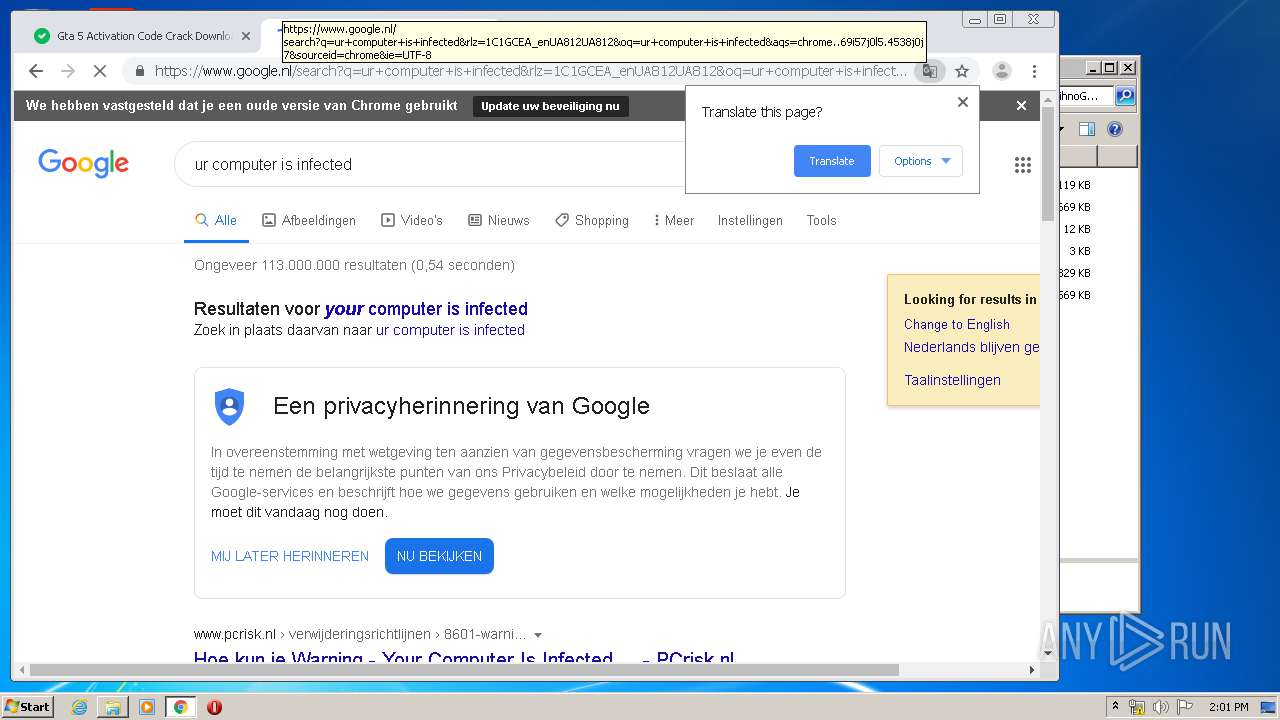Click the network tray icon
The width and height of the screenshot is (1280, 720).
tap(1137, 707)
